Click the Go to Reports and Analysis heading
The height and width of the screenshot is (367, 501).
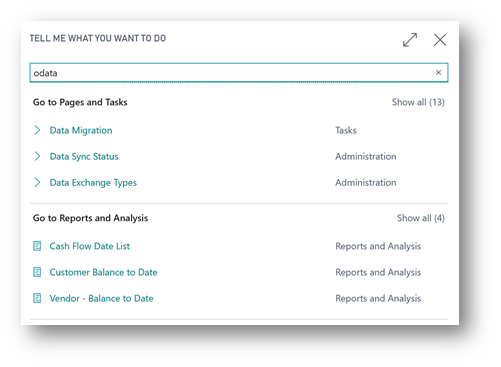click(x=90, y=218)
